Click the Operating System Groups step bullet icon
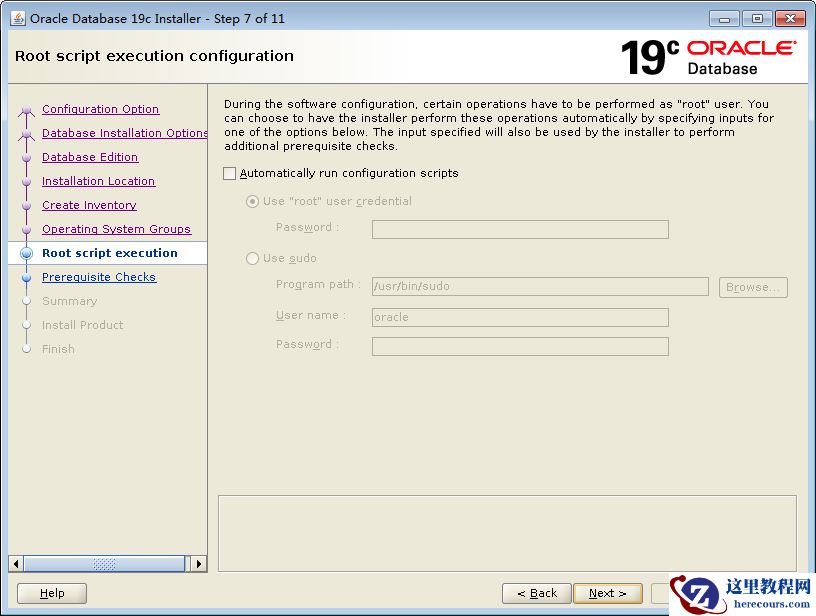816x616 pixels. [27, 229]
